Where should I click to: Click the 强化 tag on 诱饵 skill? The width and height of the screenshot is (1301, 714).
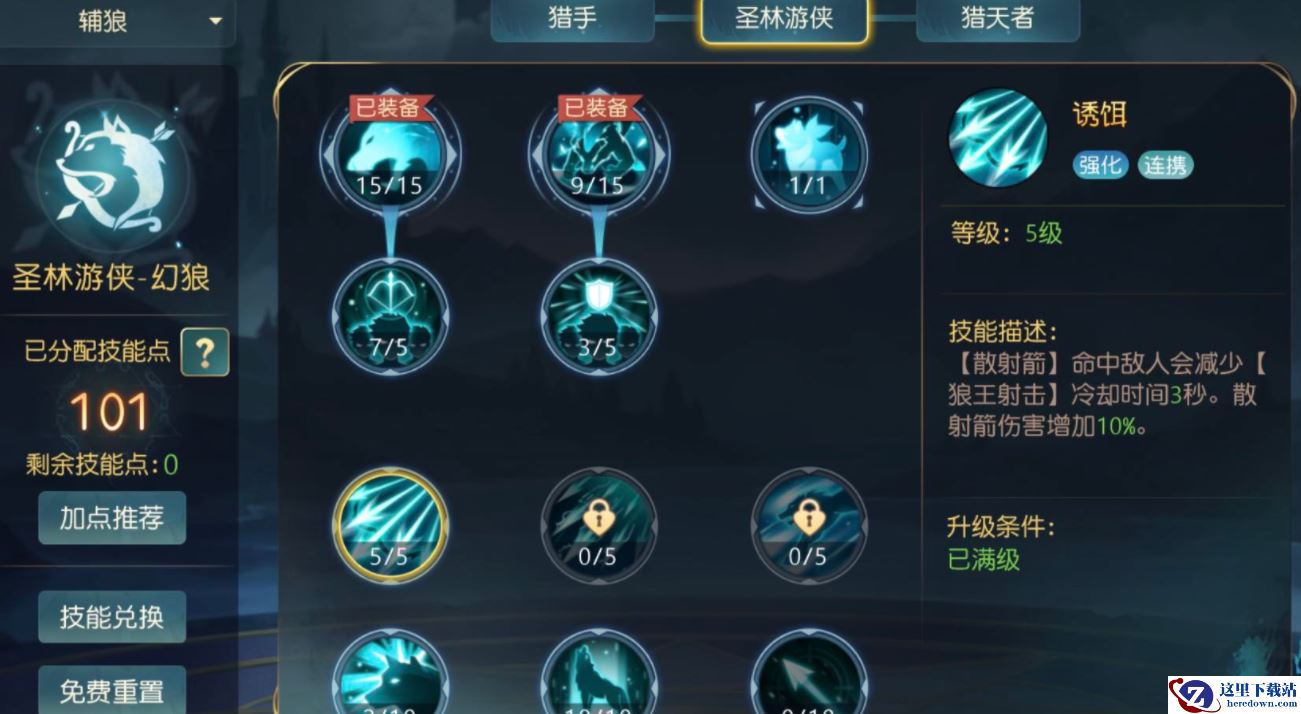(x=1100, y=165)
